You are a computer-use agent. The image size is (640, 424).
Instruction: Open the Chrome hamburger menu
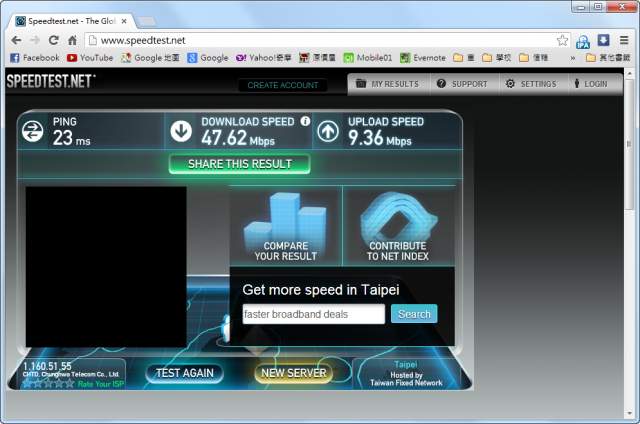point(624,40)
